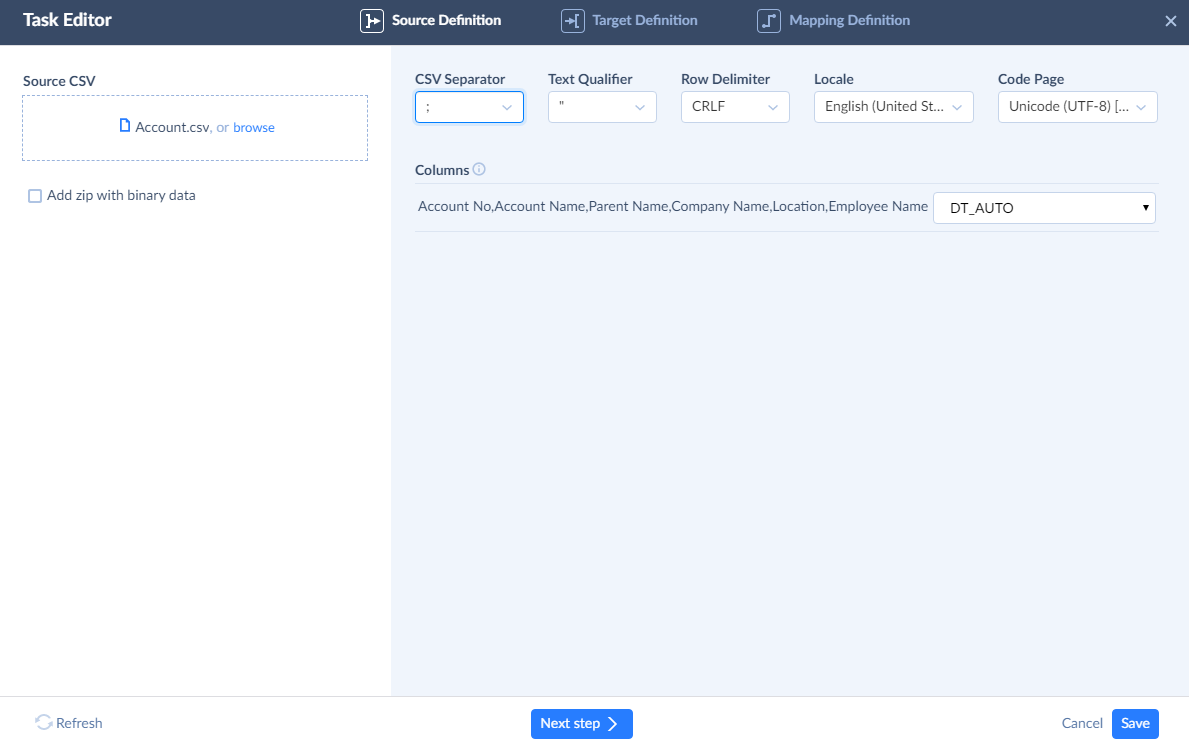Viewport: 1189px width, 750px height.
Task: Click the Task Editor title
Action: [67, 20]
